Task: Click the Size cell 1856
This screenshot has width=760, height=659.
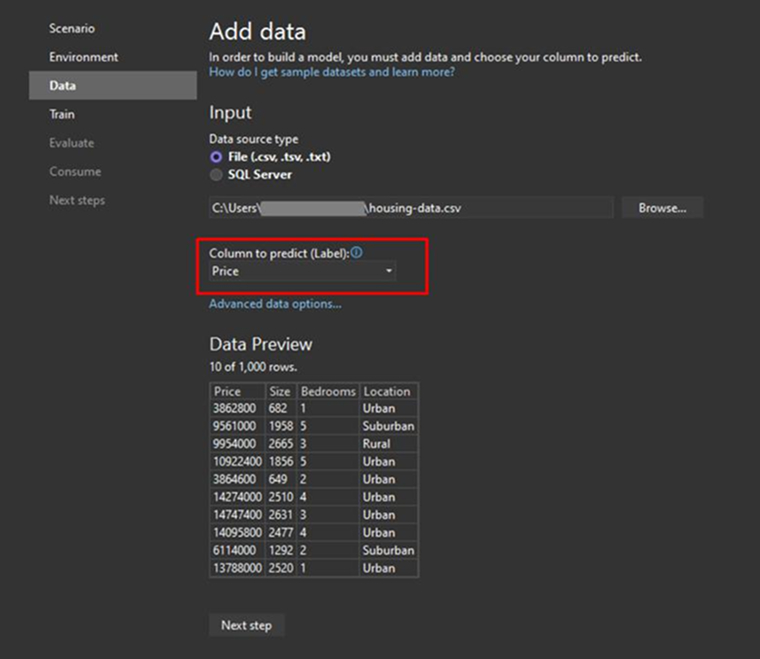Action: (x=281, y=461)
